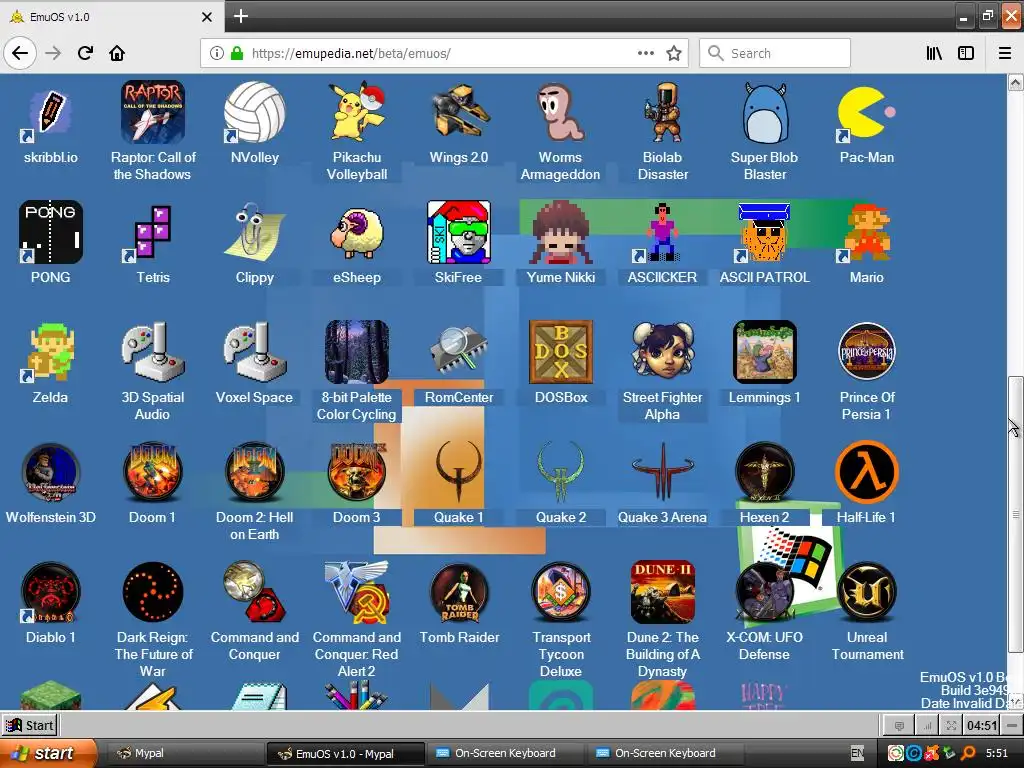Screen dimensions: 1024x768
Task: Launch Raptor: Call of the Shadows
Action: coord(152,112)
